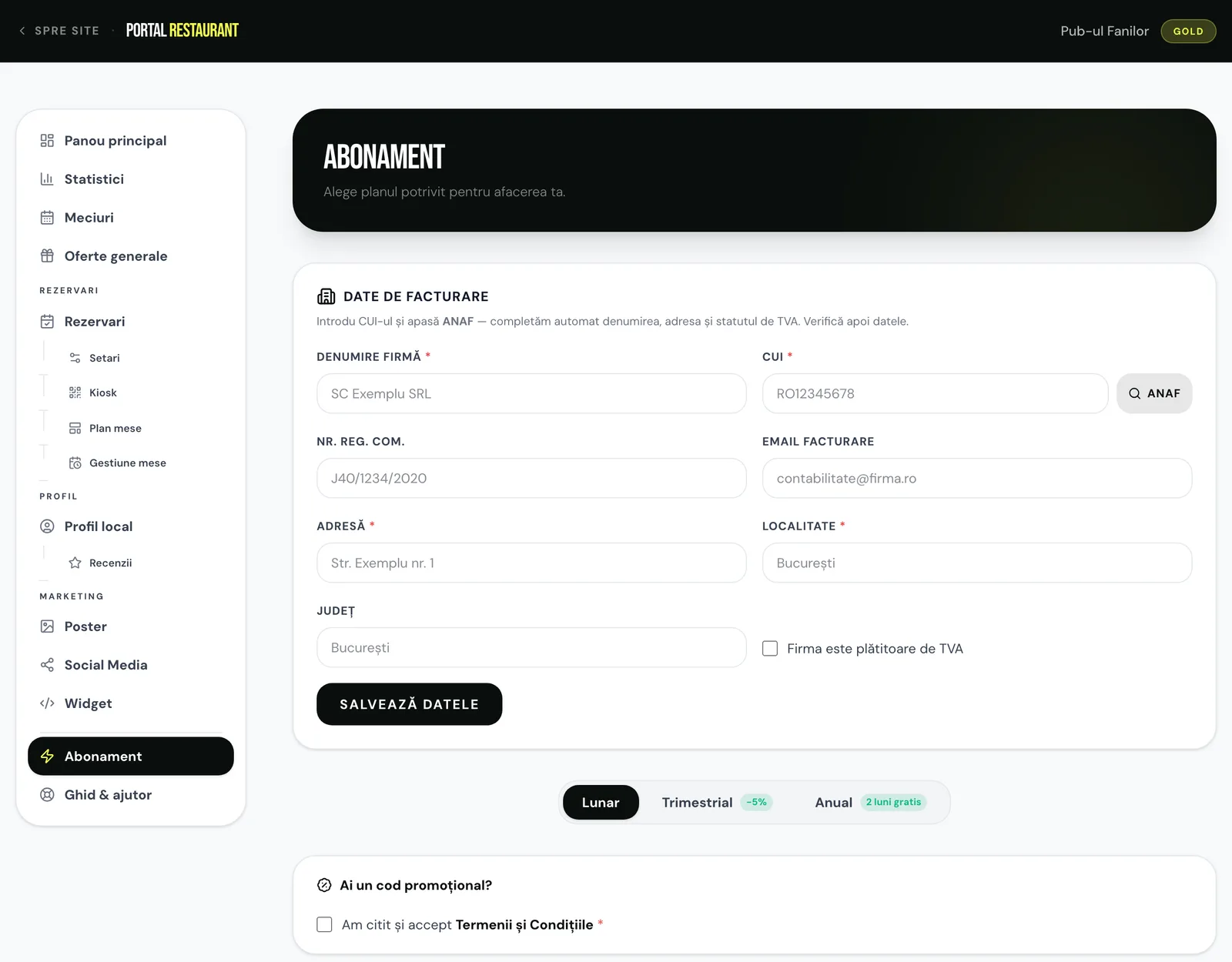Select the Lunar billing period
The height and width of the screenshot is (962, 1232).
tap(601, 803)
